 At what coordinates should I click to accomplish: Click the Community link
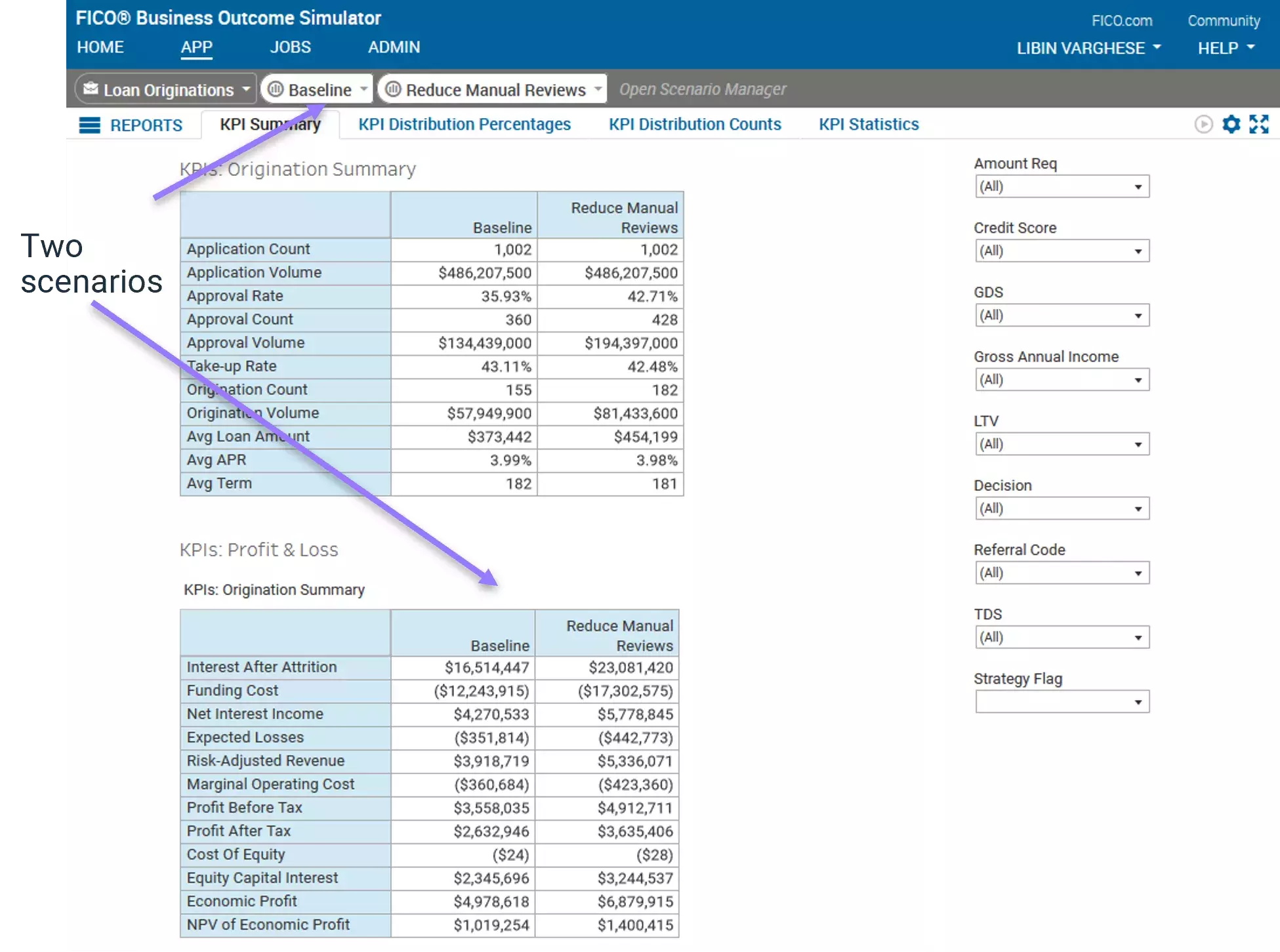[1224, 20]
